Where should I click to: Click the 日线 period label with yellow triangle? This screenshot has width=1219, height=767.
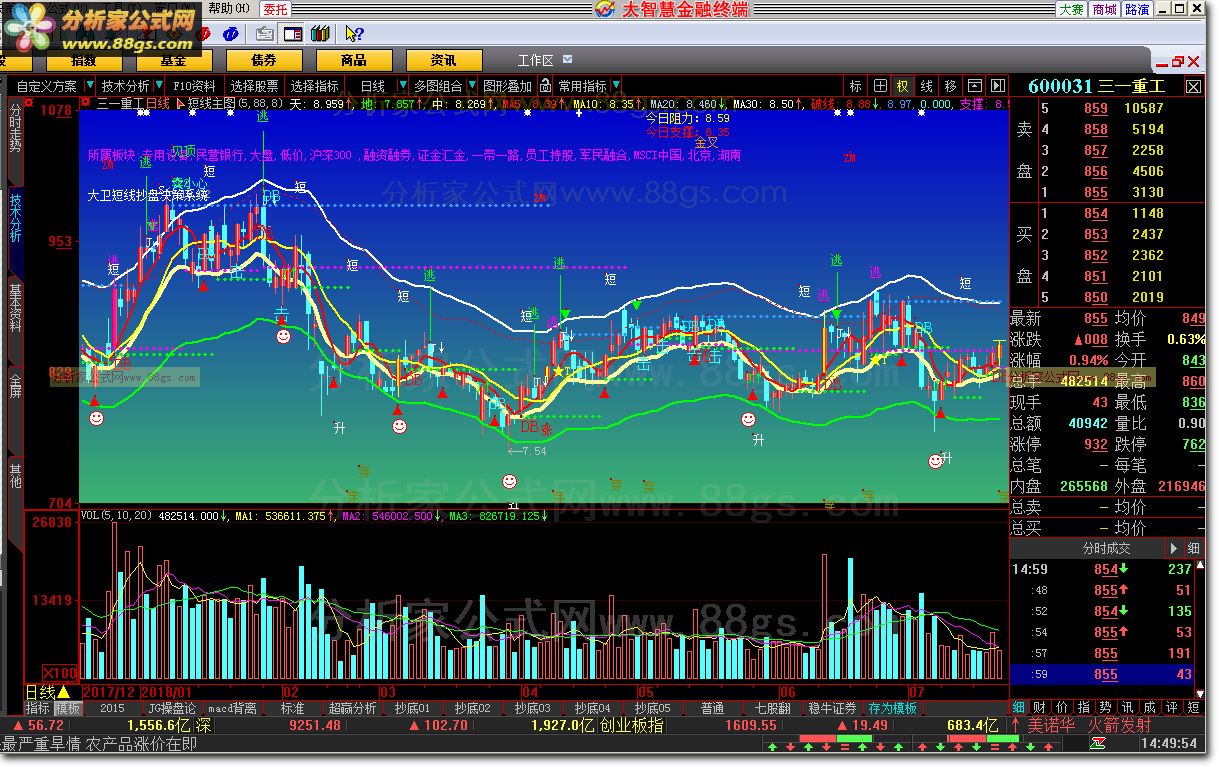(x=47, y=691)
